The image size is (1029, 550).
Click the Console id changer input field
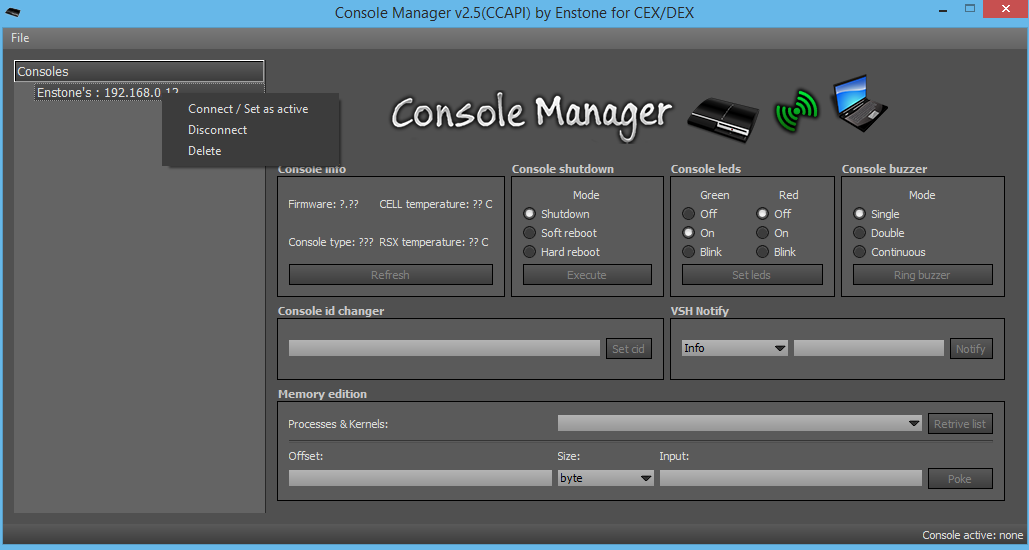point(444,349)
